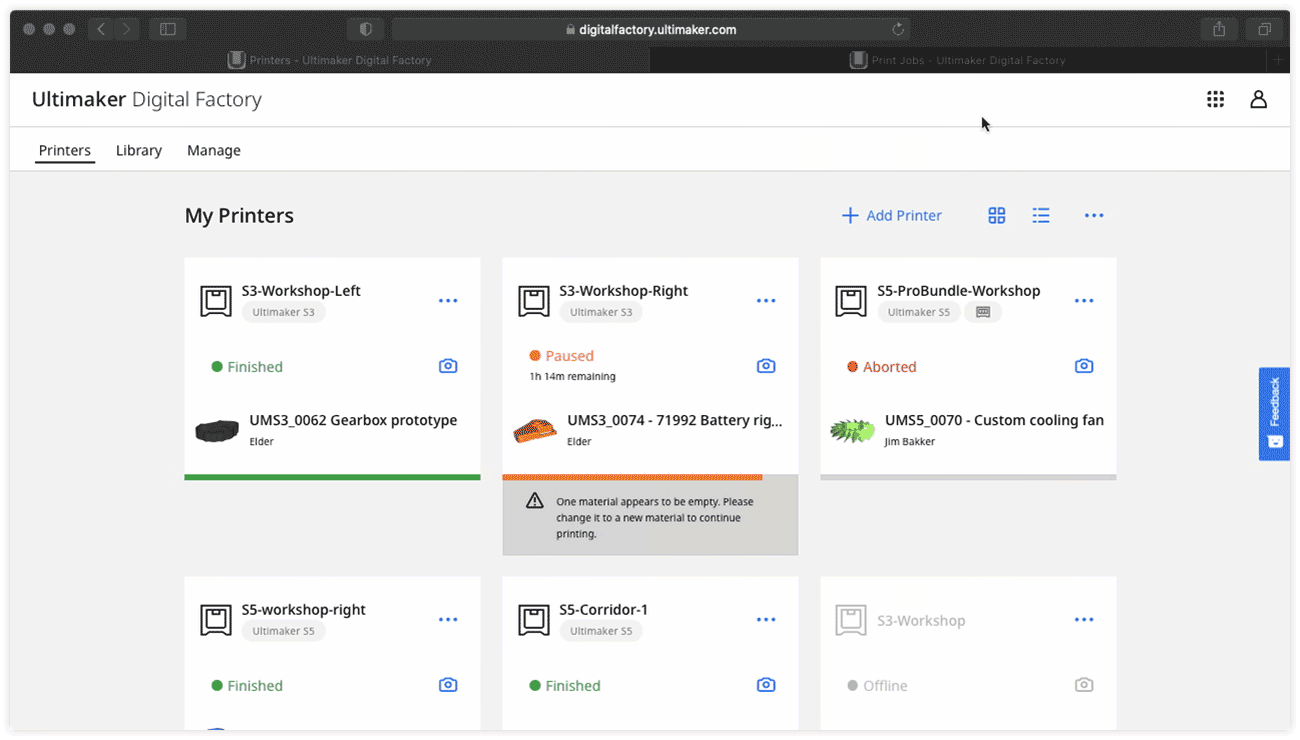Click the S3-Workshop-Right printer icon
Viewport: 1300px width, 740px height.
click(534, 300)
